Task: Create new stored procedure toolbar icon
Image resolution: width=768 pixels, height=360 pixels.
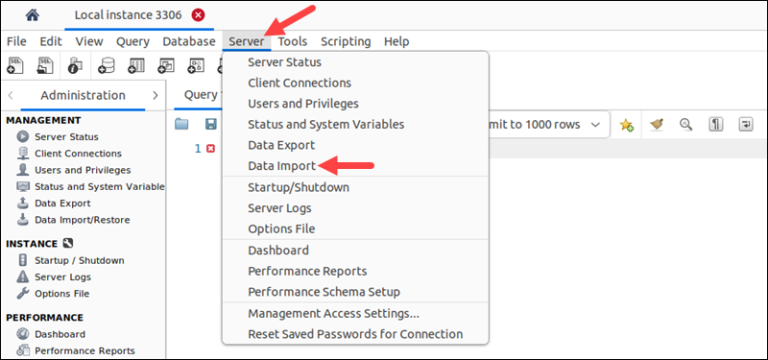Action: [196, 66]
